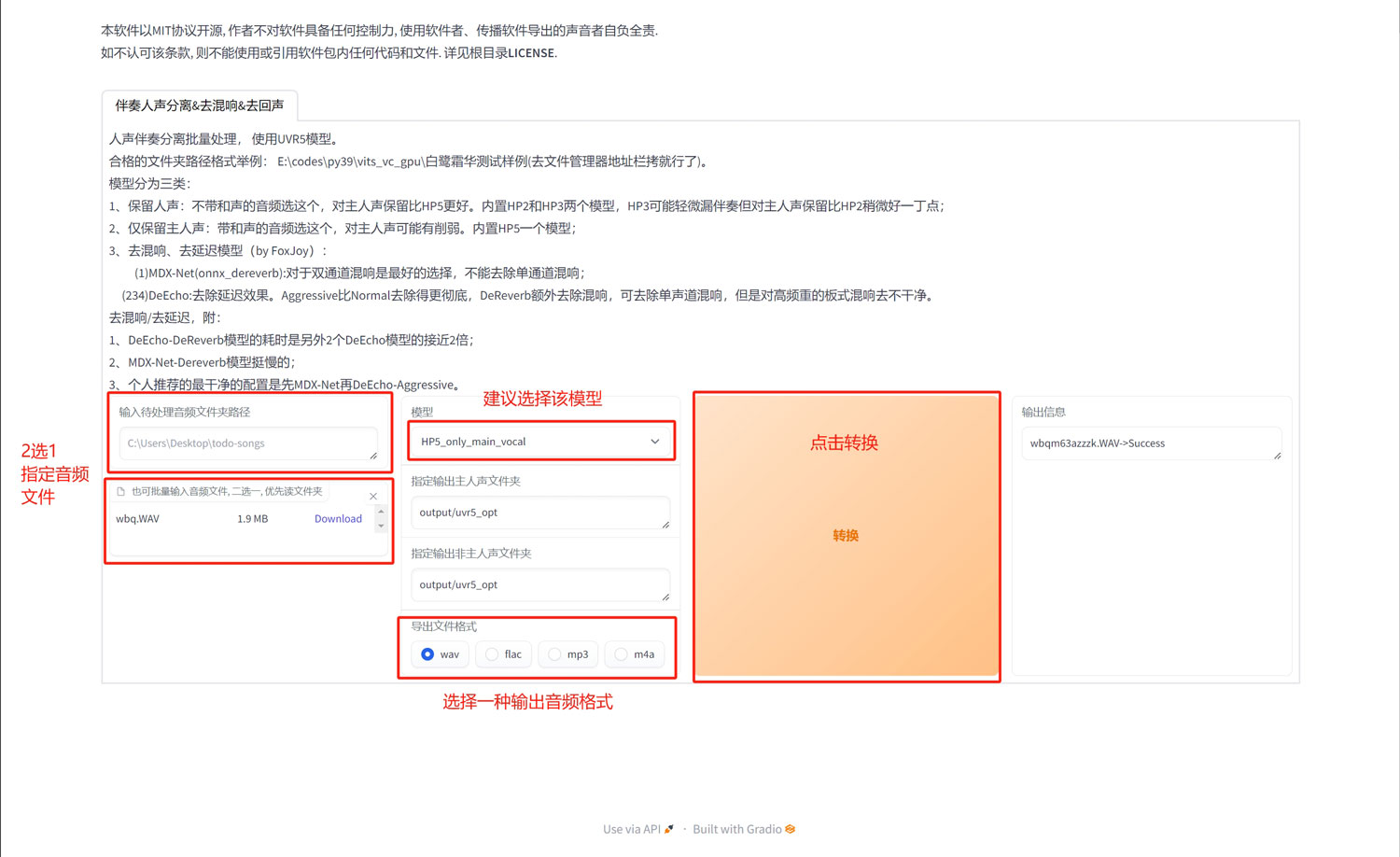Click the file icon in the upload box header
Screen dimensions: 1400x857
point(120,491)
